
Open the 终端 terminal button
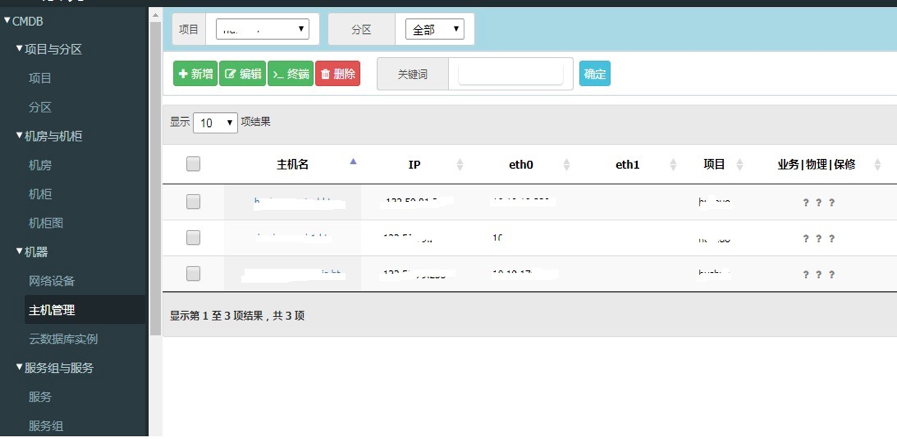(291, 73)
